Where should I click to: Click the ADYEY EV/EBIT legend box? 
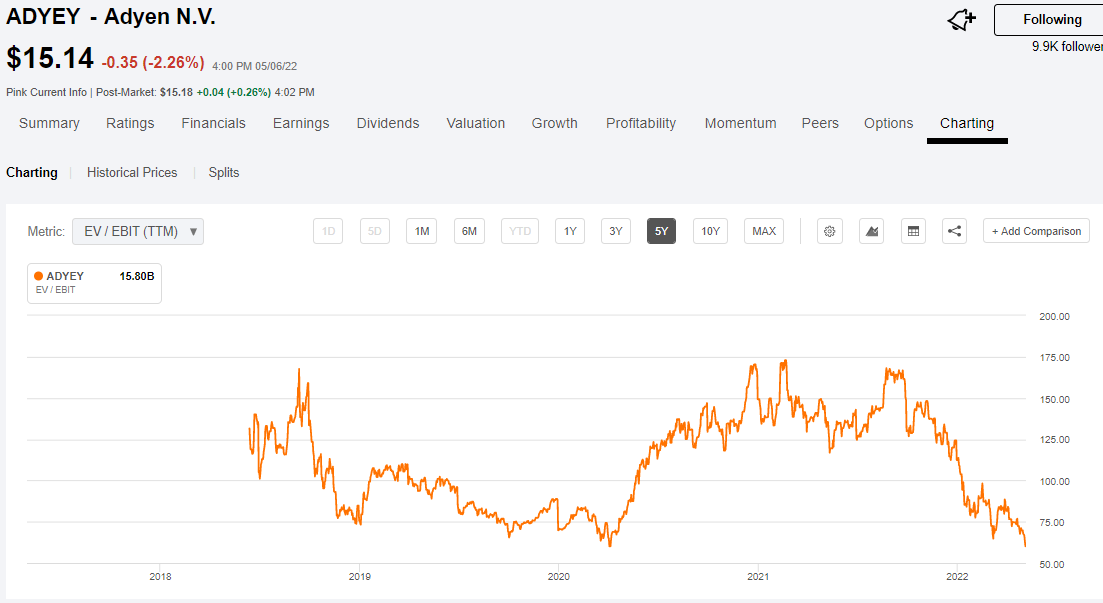point(94,282)
